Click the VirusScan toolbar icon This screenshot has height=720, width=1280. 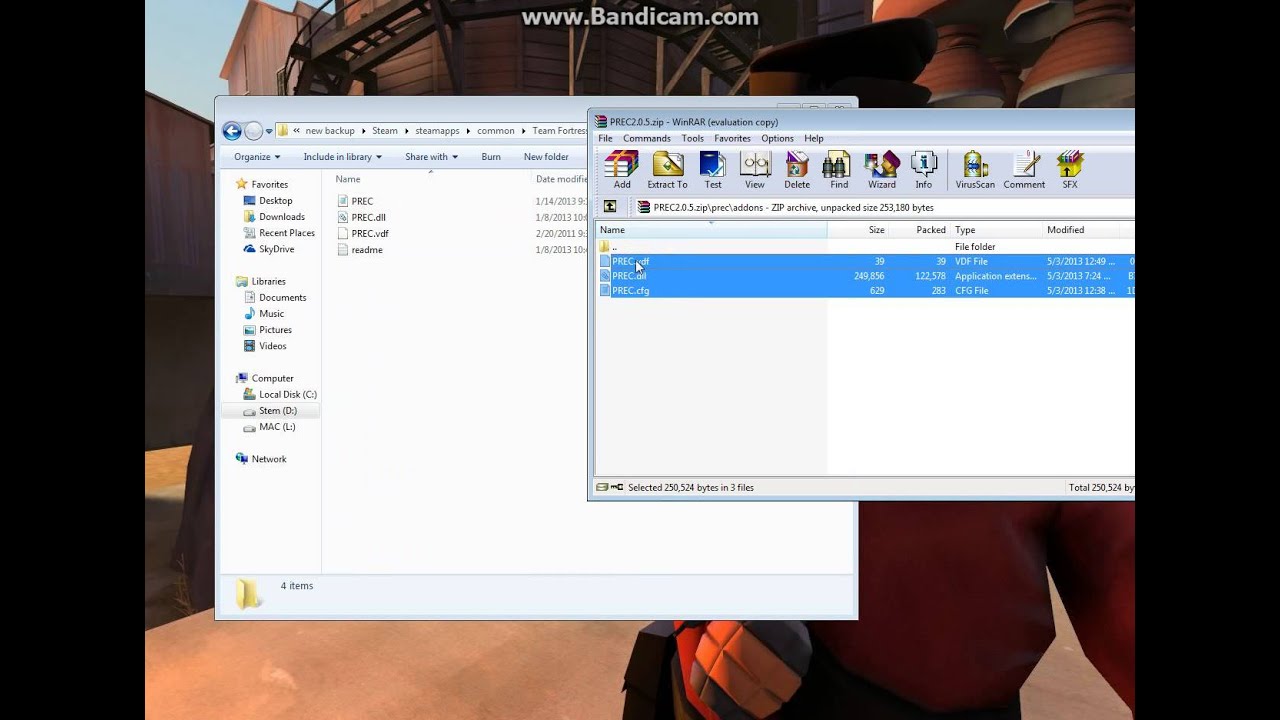pyautogui.click(x=975, y=169)
